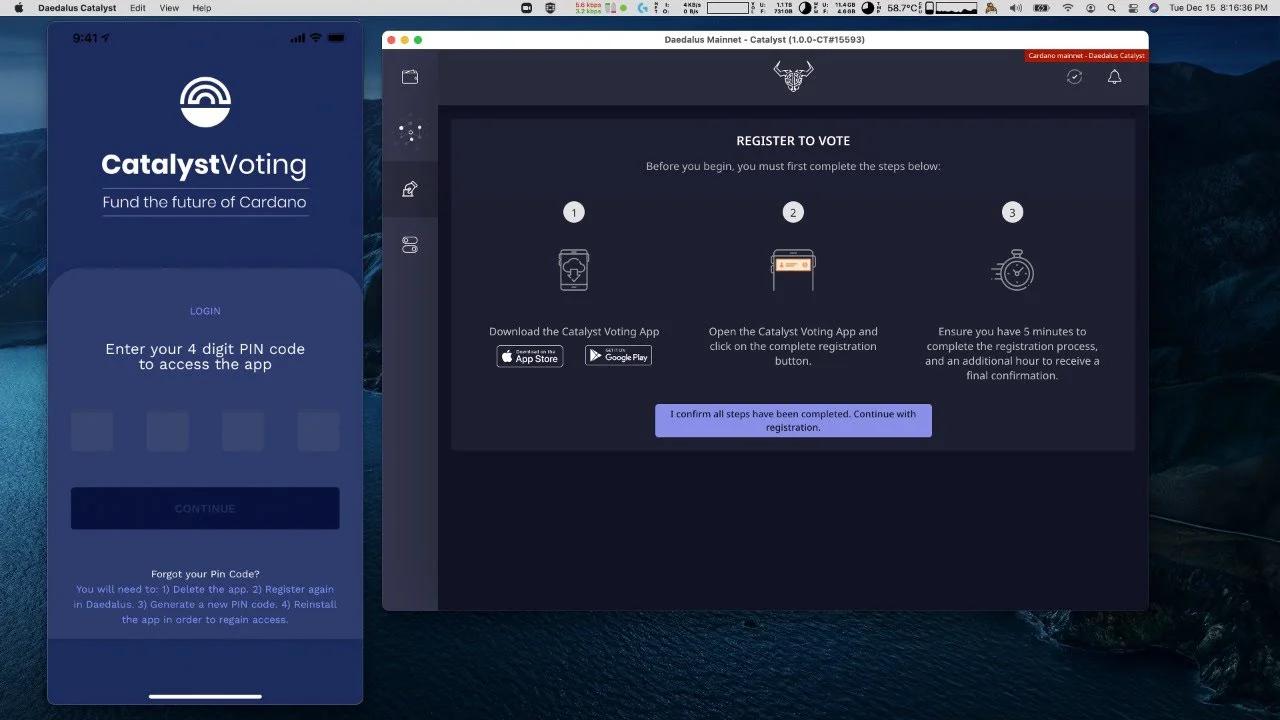Viewport: 1280px width, 720px height.
Task: Open Spotlight search from the menu bar
Action: (x=1111, y=8)
